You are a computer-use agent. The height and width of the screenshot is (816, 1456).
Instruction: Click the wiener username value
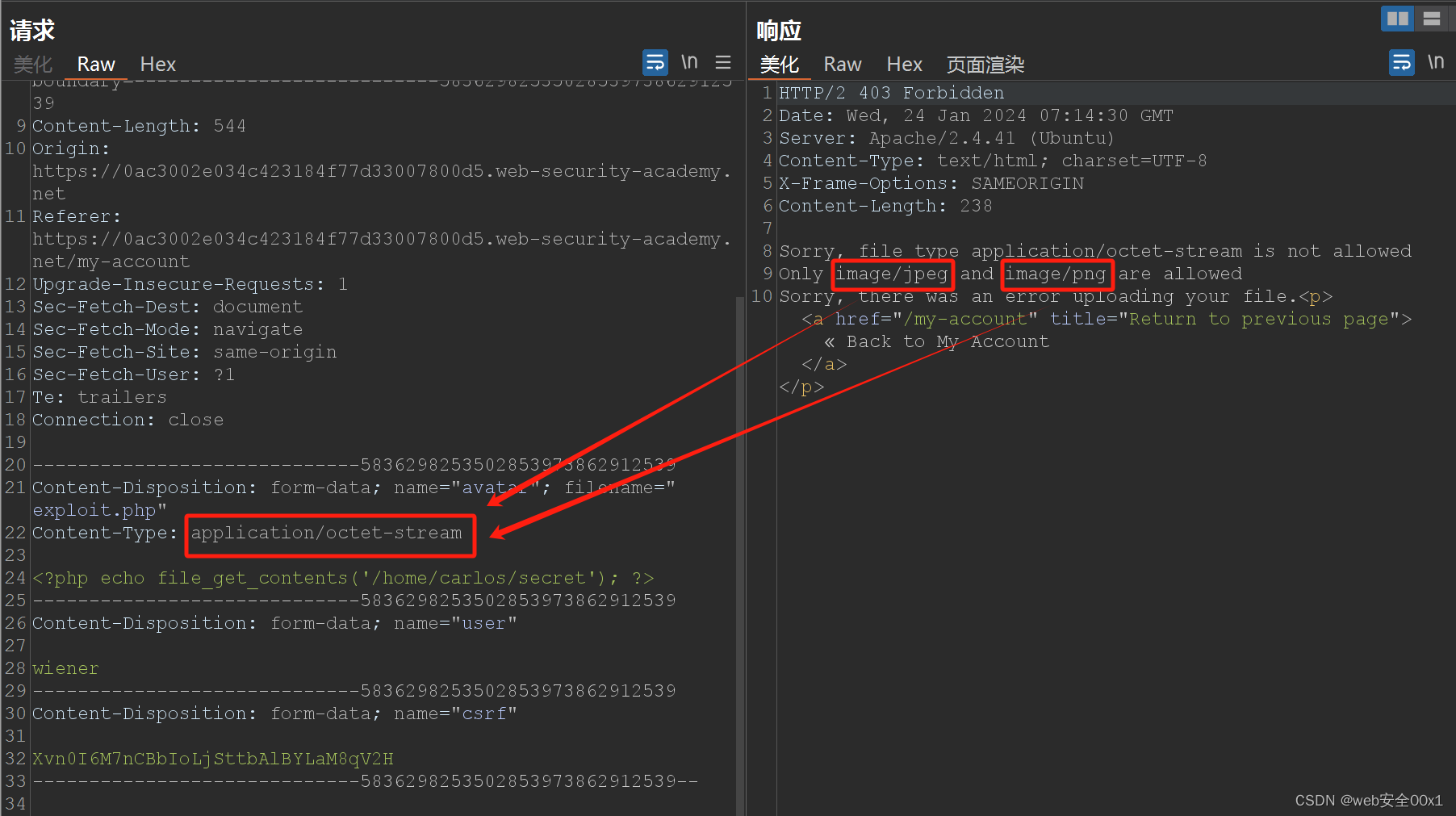(65, 668)
